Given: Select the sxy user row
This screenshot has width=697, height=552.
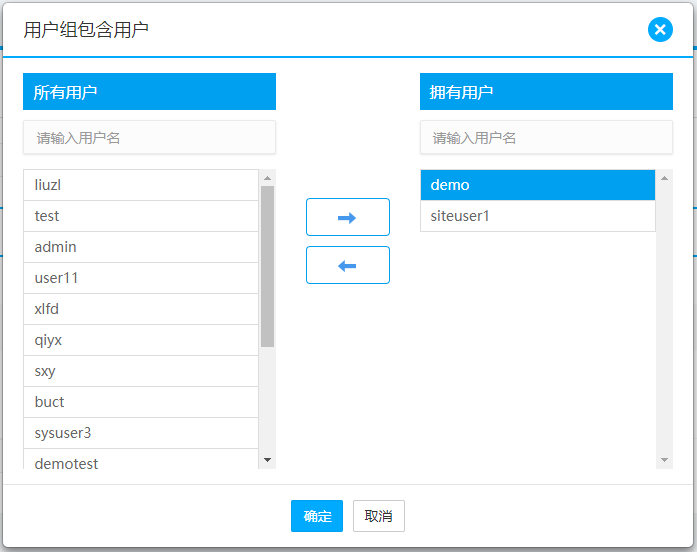Looking at the screenshot, I should pos(141,371).
